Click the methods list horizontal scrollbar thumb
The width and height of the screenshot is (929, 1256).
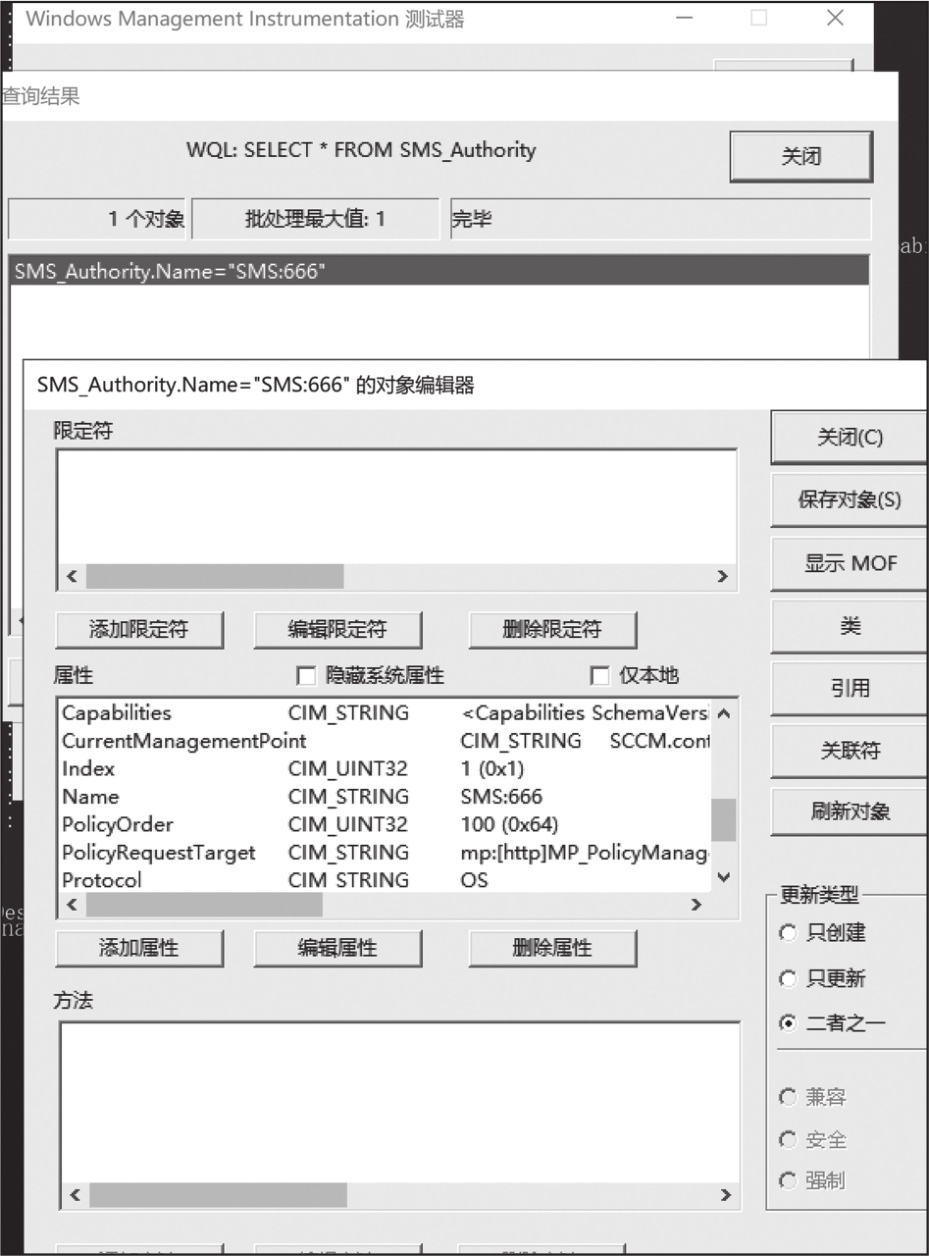pos(218,1195)
